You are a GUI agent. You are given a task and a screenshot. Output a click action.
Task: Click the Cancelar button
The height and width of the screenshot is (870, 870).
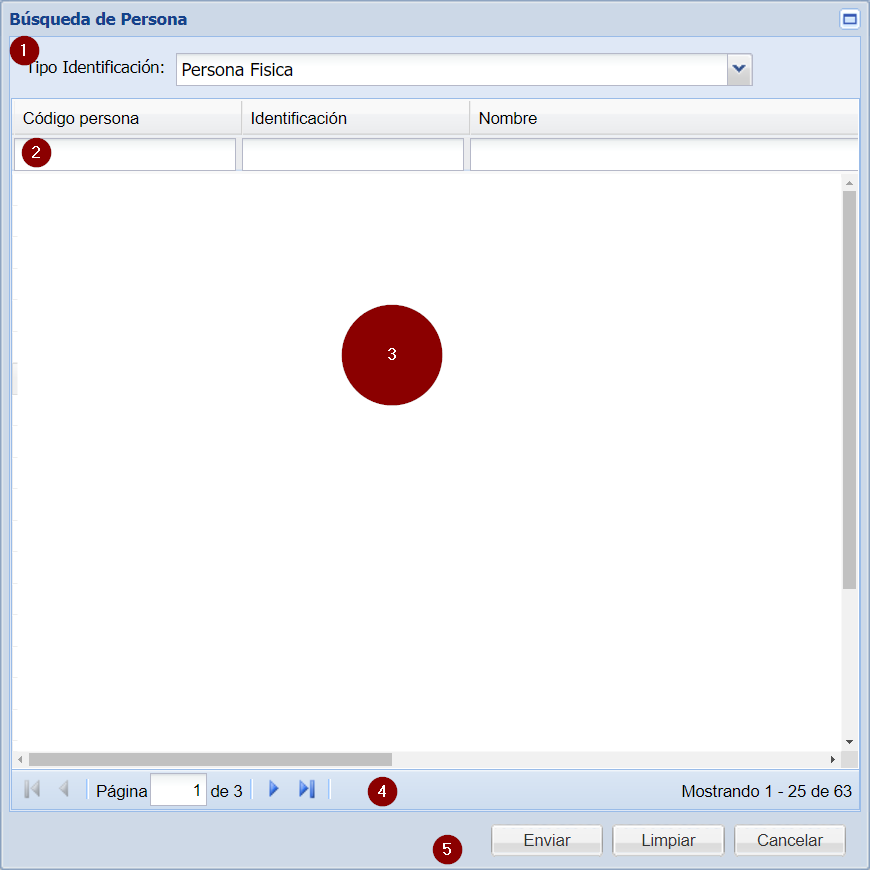click(790, 840)
